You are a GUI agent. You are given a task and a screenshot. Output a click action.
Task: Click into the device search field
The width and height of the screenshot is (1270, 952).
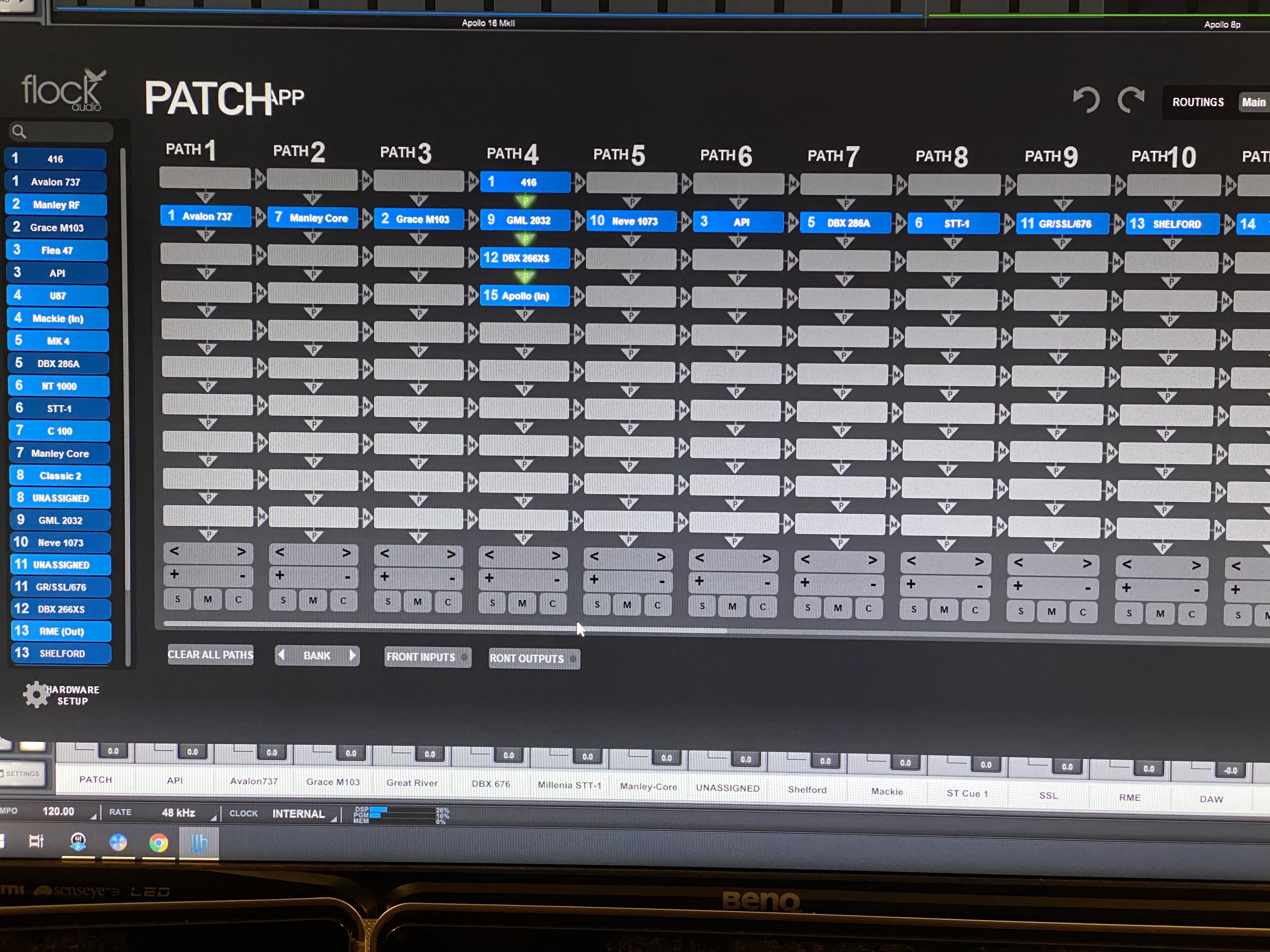pos(61,132)
